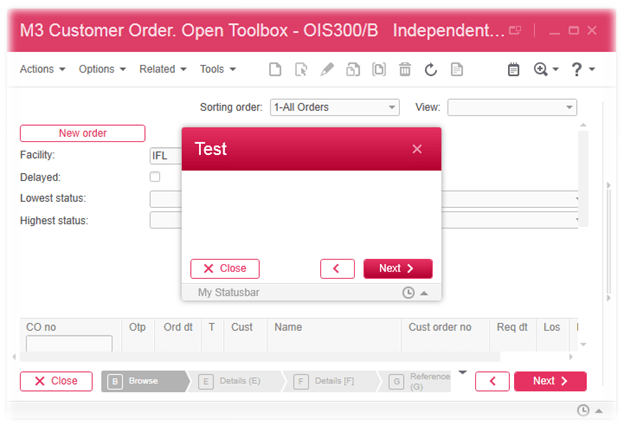Click the New document toolbar icon

pos(275,70)
